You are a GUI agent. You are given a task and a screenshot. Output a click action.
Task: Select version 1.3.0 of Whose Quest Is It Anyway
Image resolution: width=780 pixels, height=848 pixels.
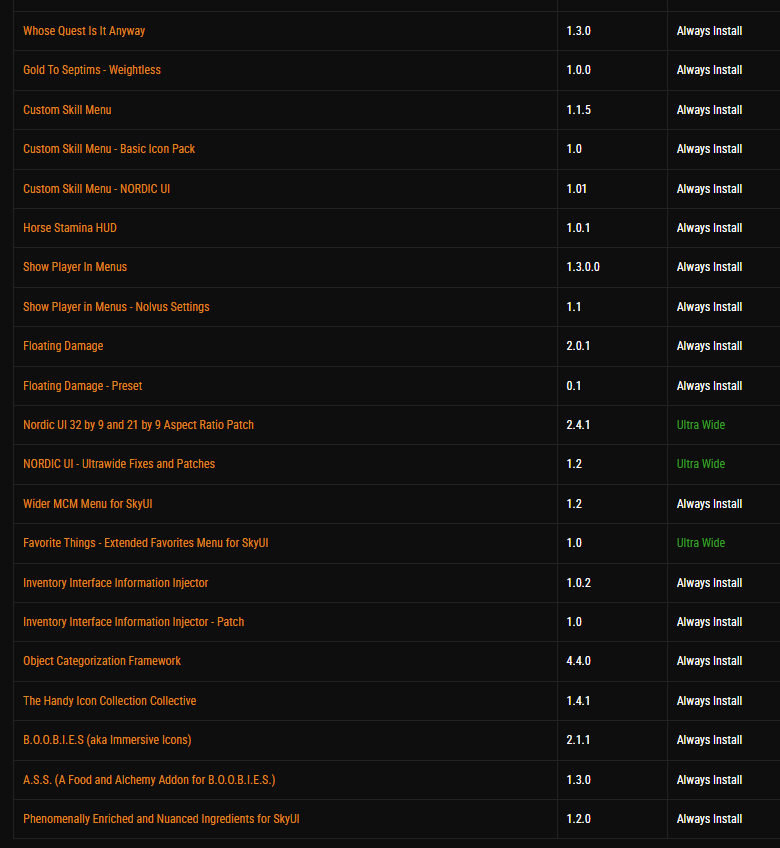(578, 31)
